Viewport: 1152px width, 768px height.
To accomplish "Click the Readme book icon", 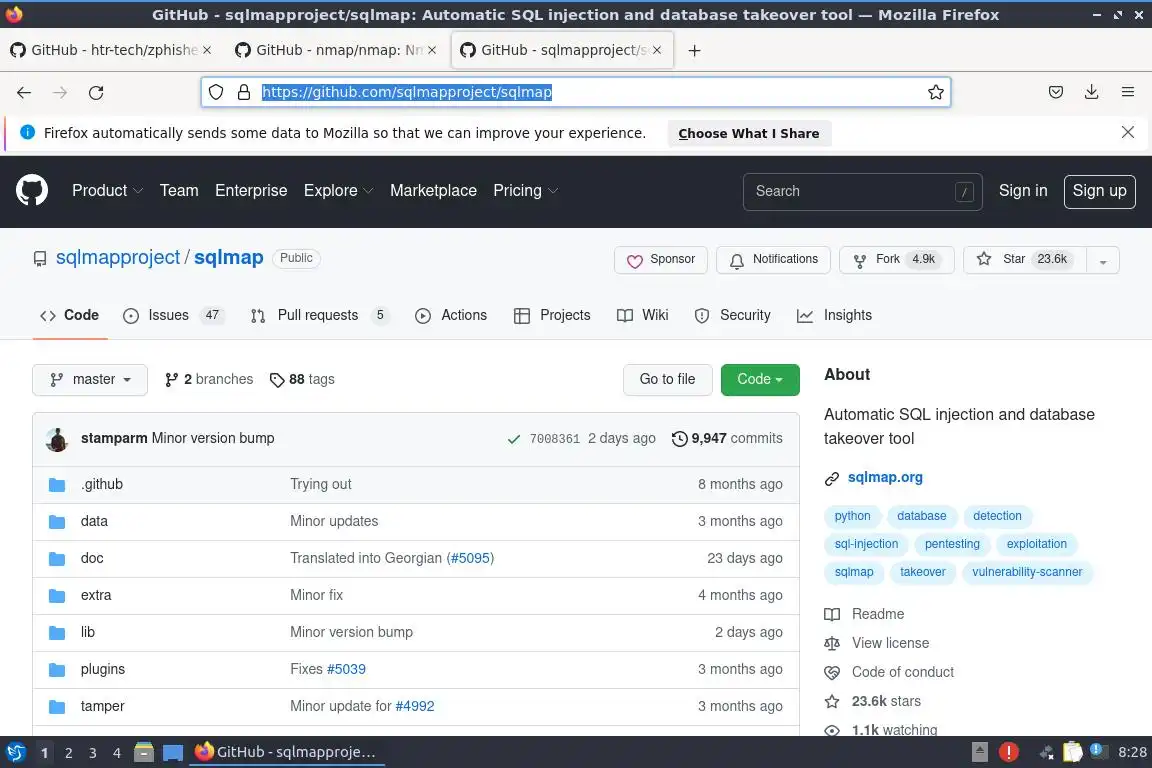I will [832, 614].
